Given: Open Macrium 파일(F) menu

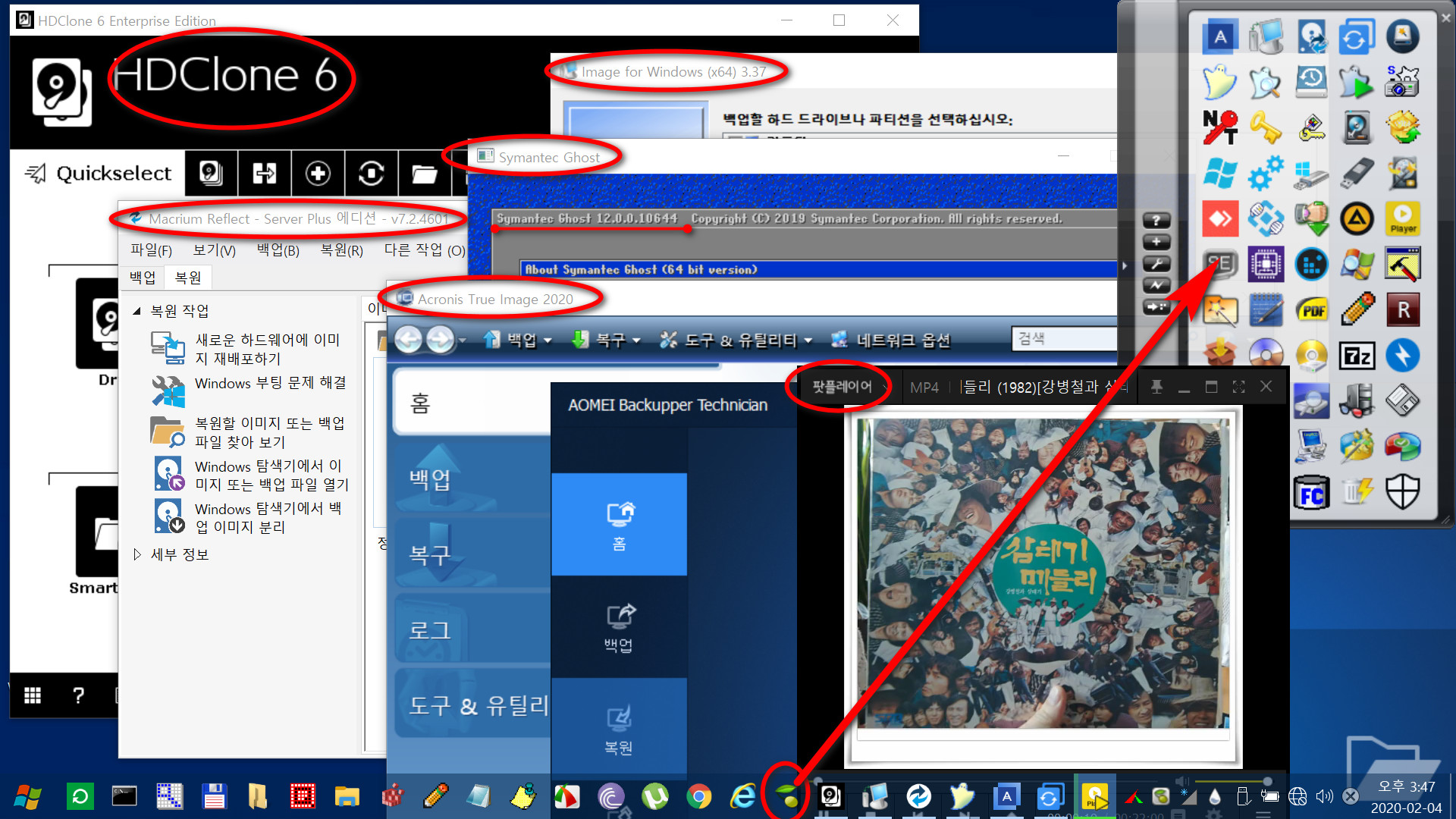Looking at the screenshot, I should (151, 250).
